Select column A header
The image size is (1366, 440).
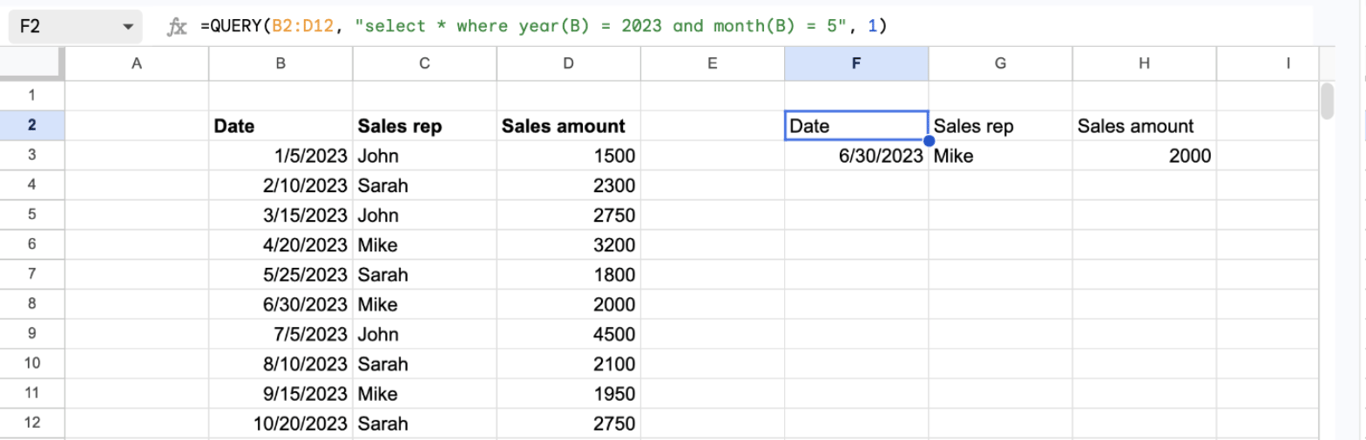pos(137,63)
